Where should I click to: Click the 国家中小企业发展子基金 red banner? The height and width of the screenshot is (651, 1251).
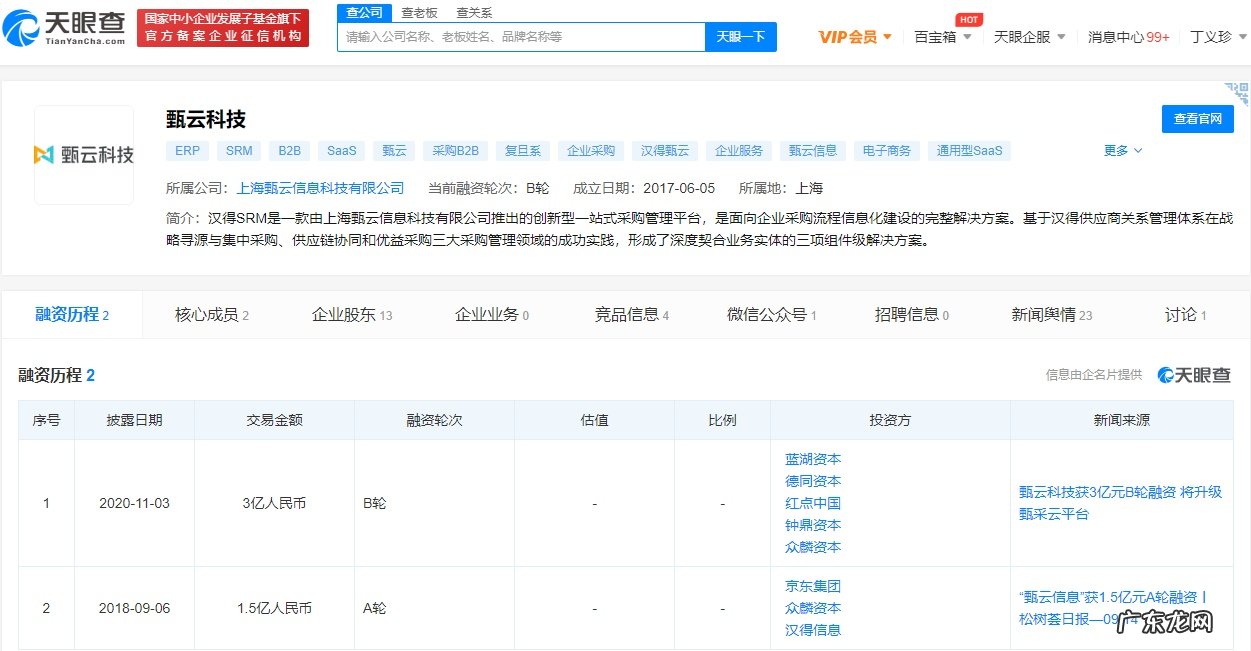point(223,27)
